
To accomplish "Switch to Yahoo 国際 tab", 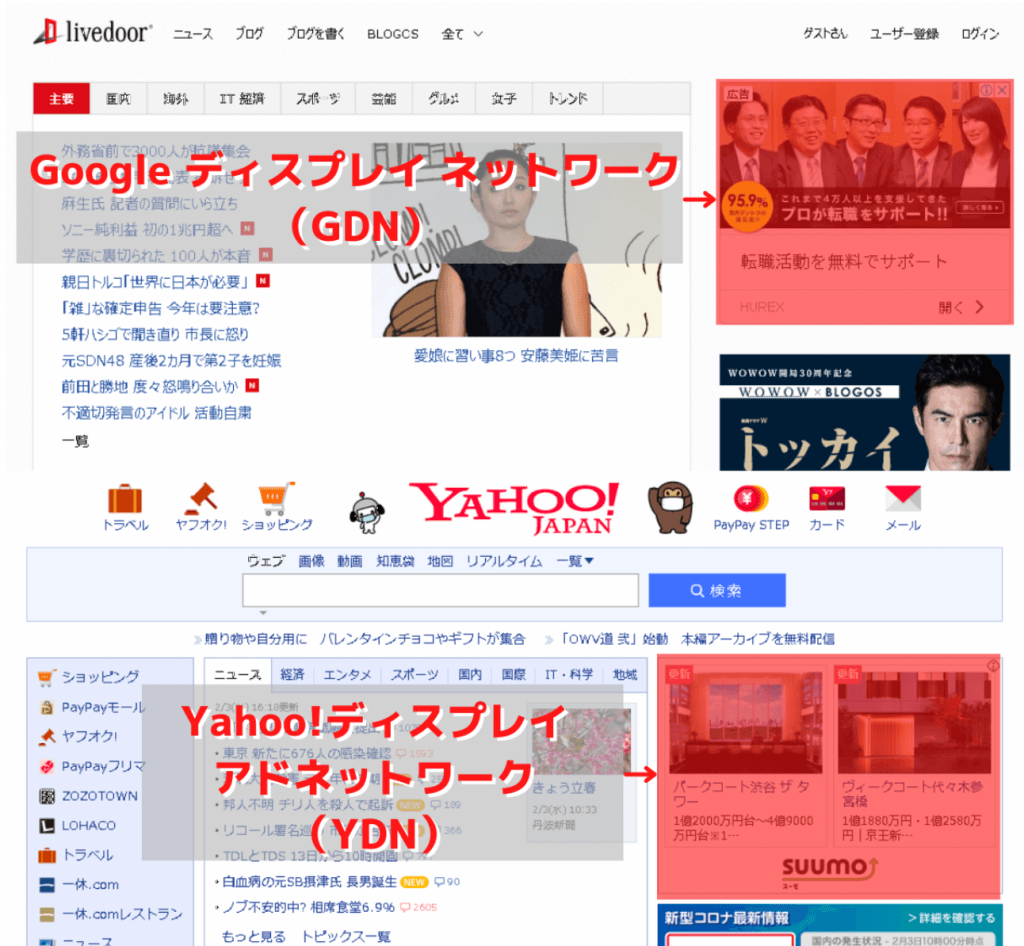I will click(x=513, y=674).
